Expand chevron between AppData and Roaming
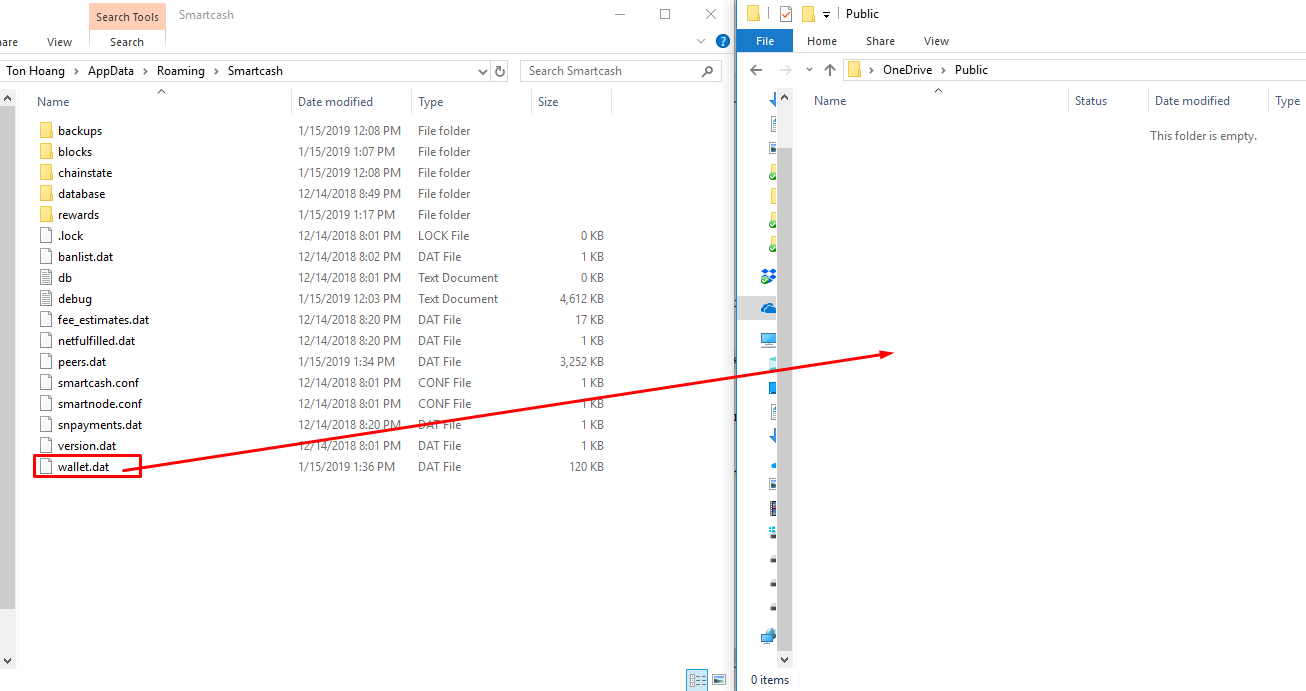This screenshot has width=1306, height=691. click(x=146, y=71)
